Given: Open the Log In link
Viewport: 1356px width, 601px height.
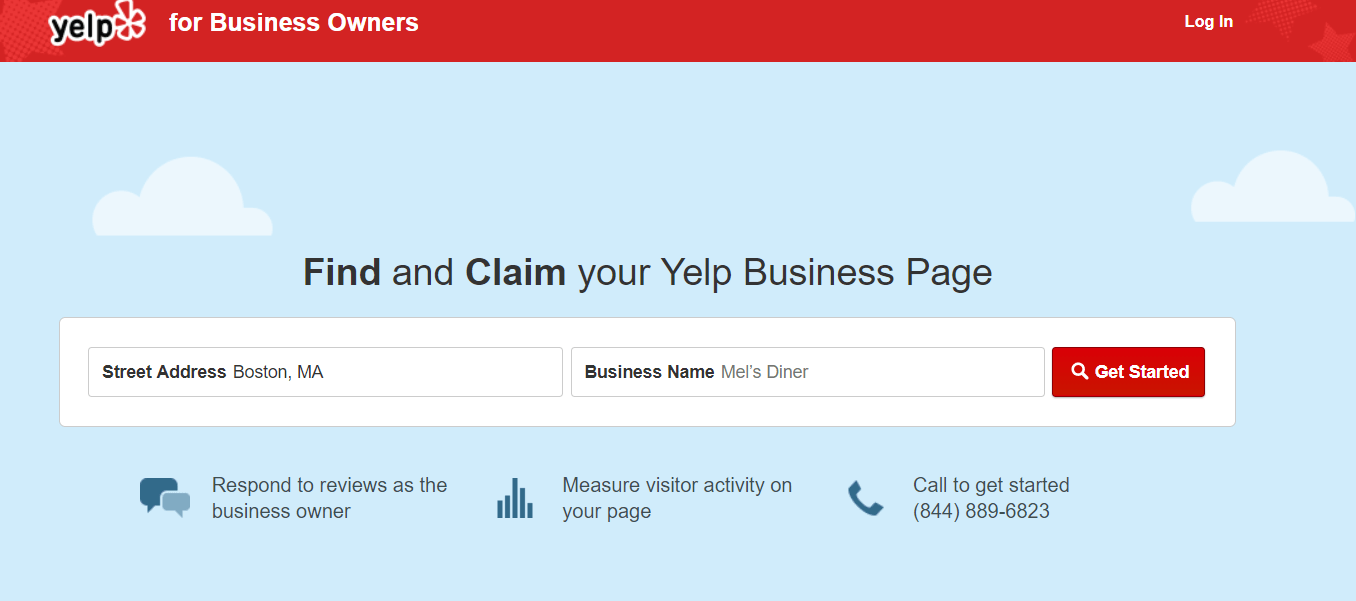Looking at the screenshot, I should coord(1208,22).
